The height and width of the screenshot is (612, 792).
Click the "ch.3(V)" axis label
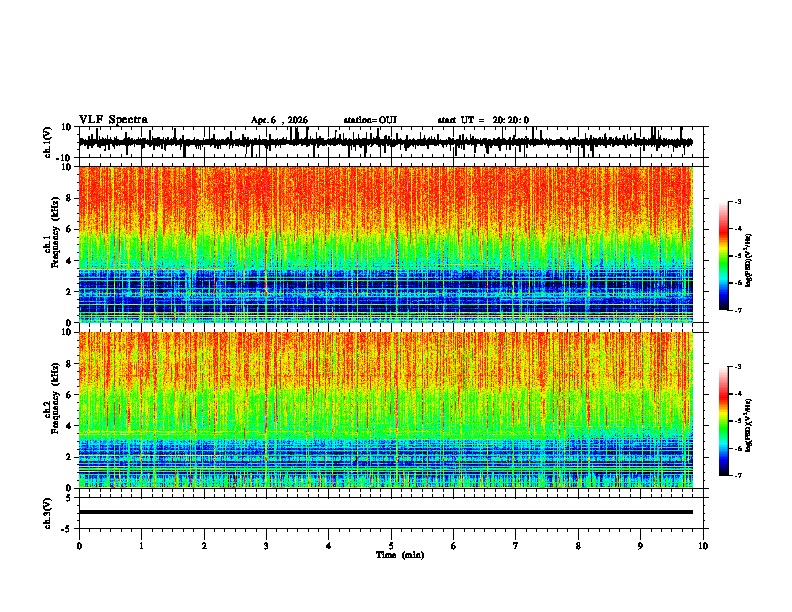48,513
